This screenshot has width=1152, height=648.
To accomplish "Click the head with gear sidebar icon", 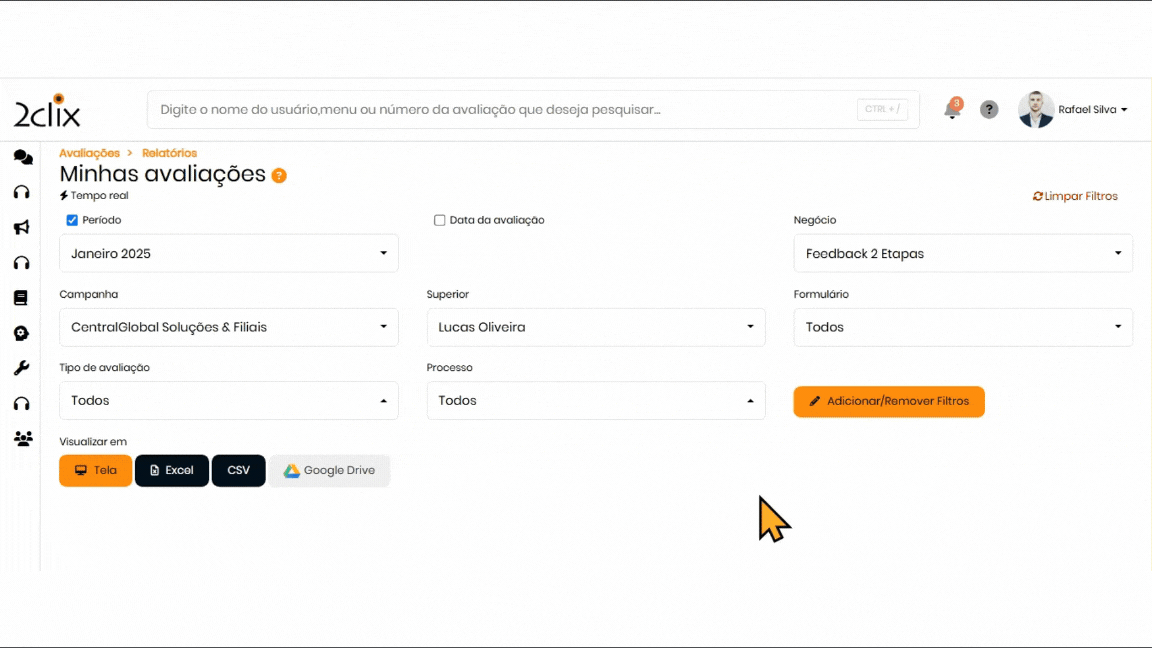I will click(21, 333).
